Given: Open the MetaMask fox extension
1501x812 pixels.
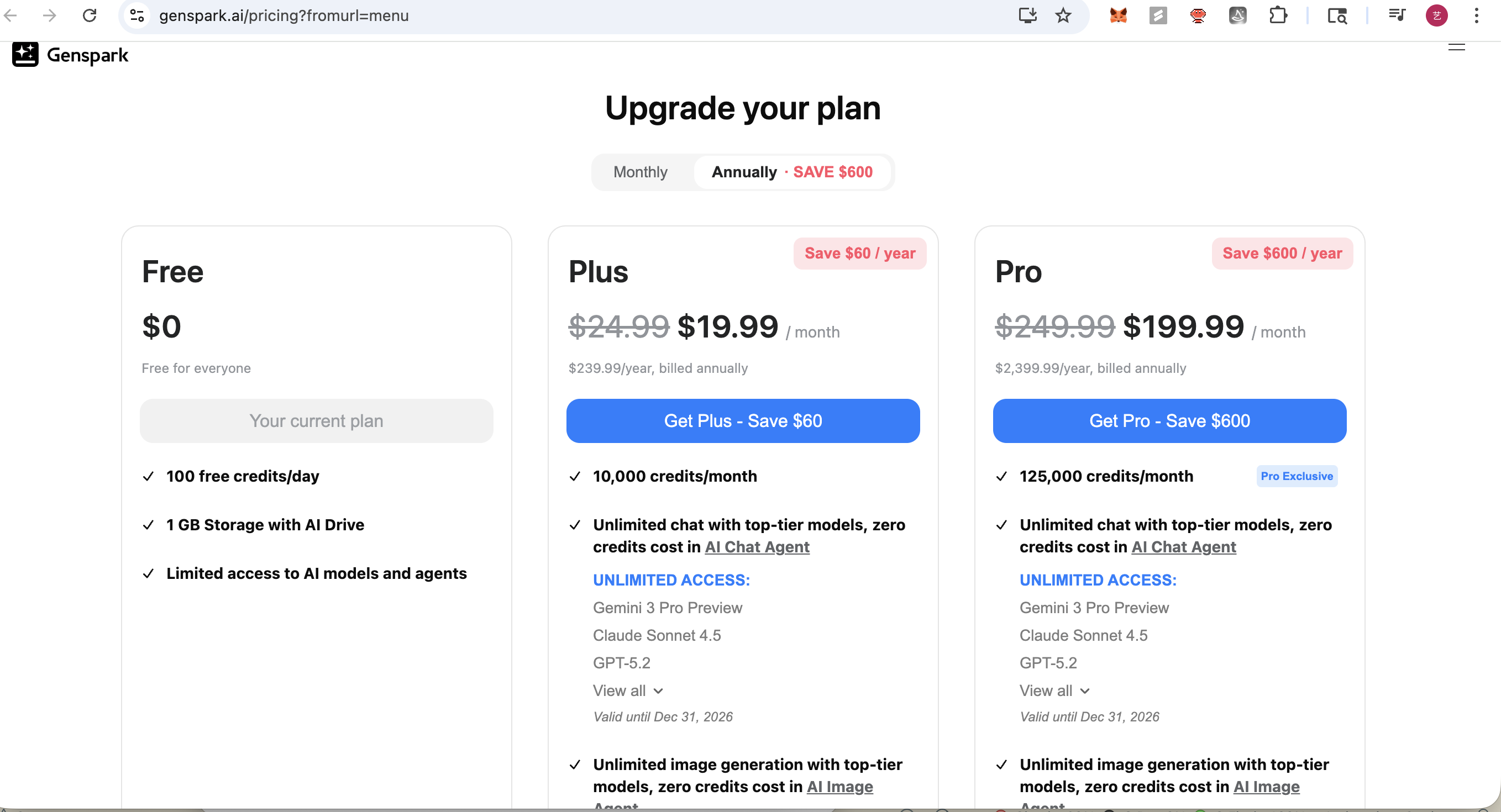Looking at the screenshot, I should click(x=1117, y=15).
